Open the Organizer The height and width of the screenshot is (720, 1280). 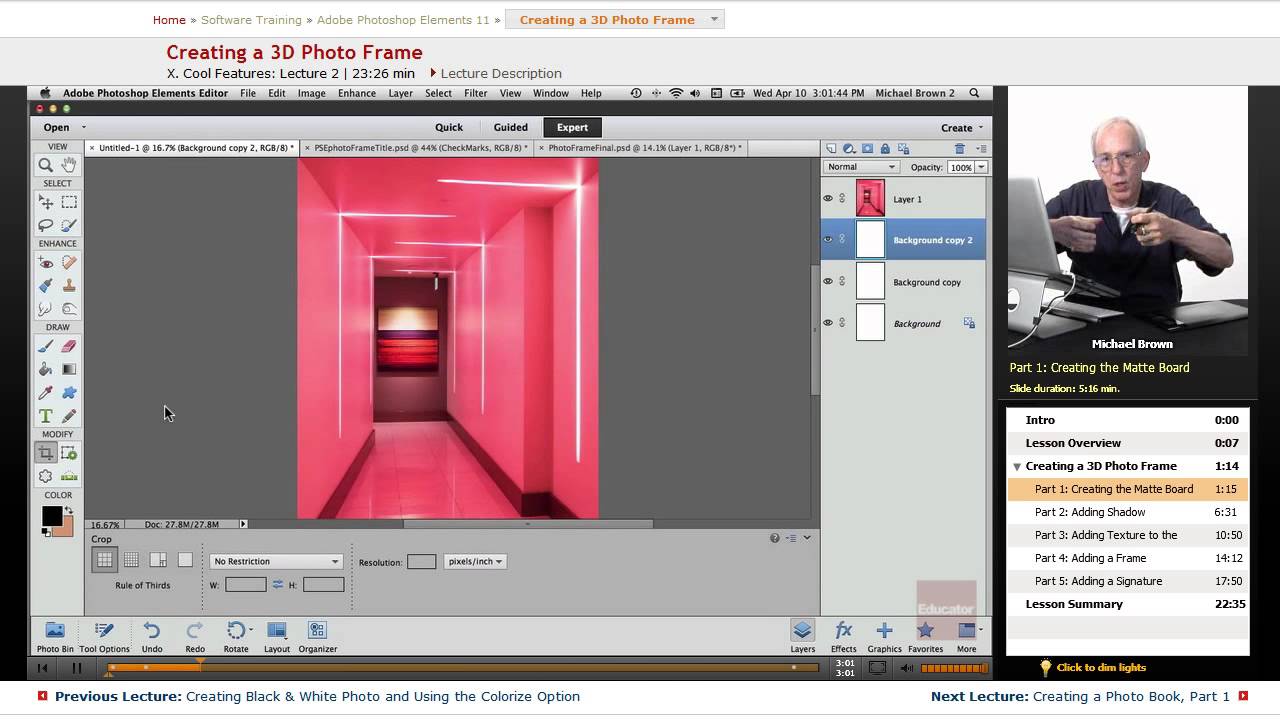pos(317,636)
